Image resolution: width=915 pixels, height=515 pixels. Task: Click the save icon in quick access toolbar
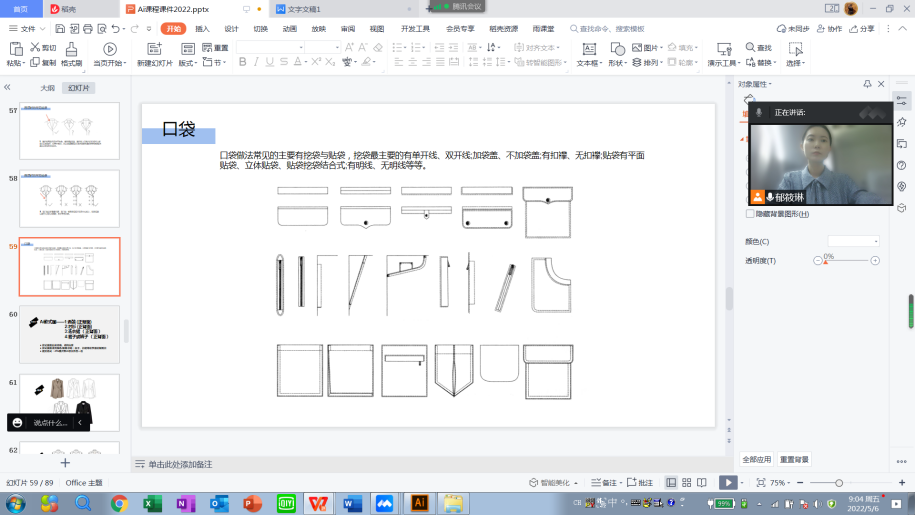(60, 29)
